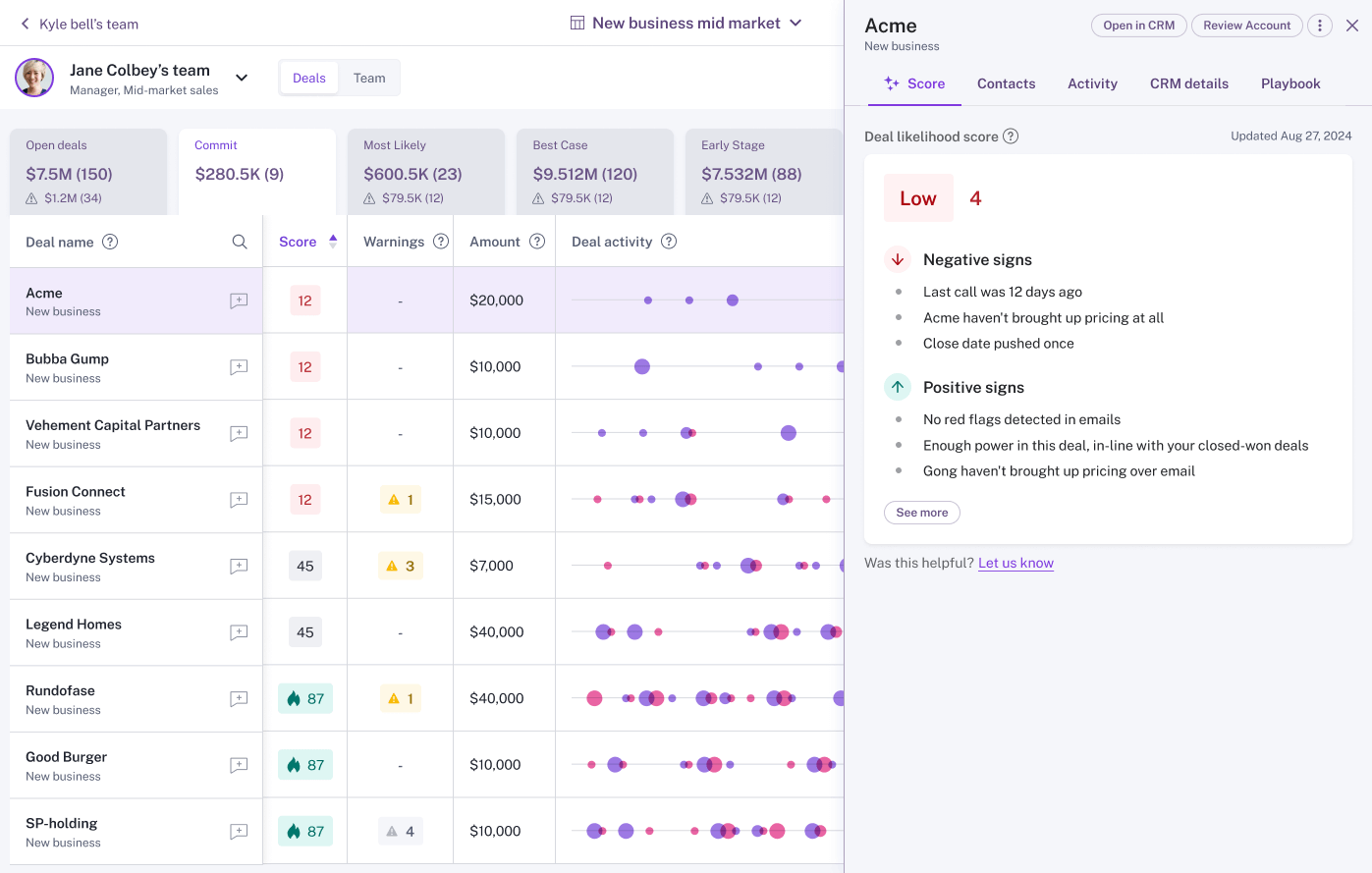The image size is (1372, 873).
Task: Click the help icon beside the Deal activity header
Action: [671, 241]
